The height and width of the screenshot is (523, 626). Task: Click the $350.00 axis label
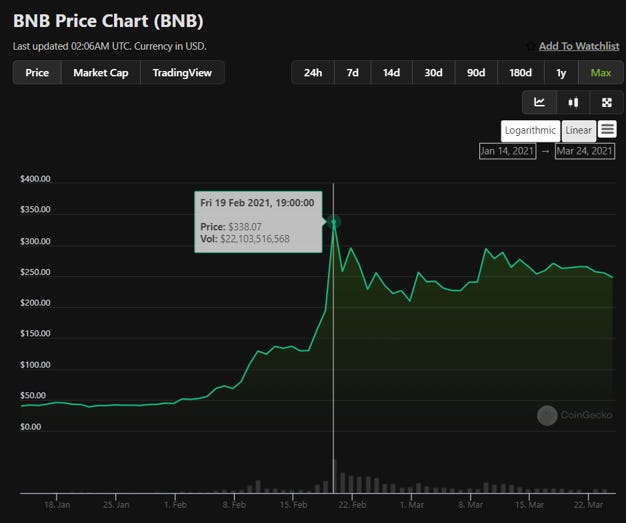[36, 210]
